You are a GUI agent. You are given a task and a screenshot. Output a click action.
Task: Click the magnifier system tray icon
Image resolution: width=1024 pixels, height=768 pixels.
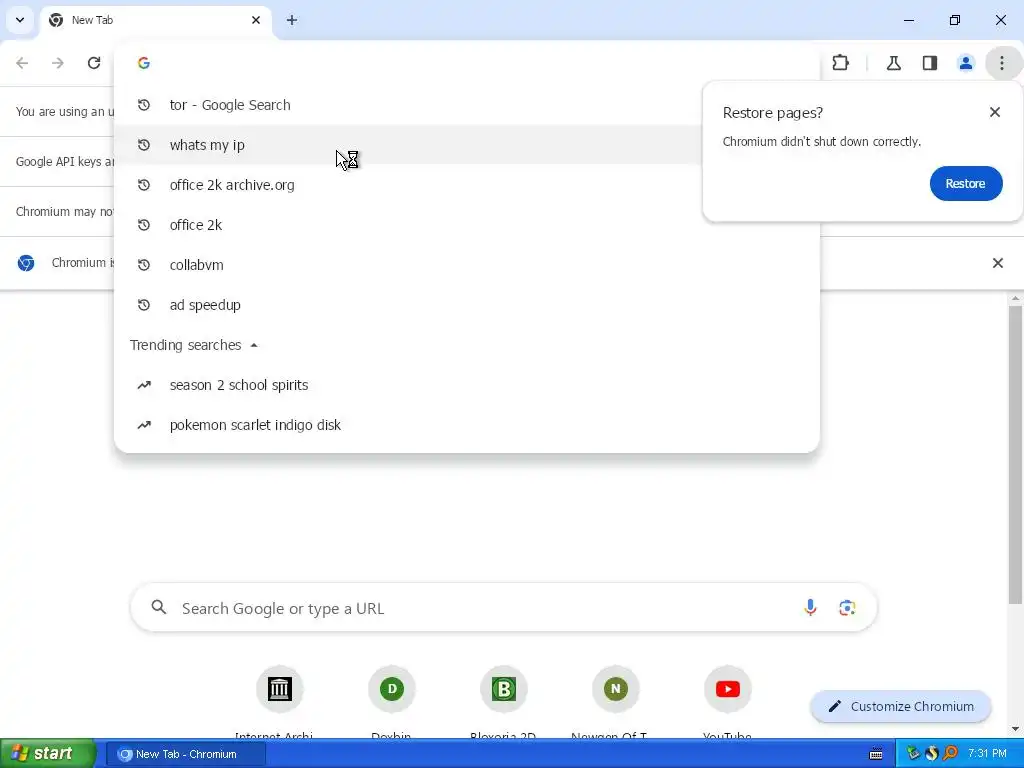951,754
